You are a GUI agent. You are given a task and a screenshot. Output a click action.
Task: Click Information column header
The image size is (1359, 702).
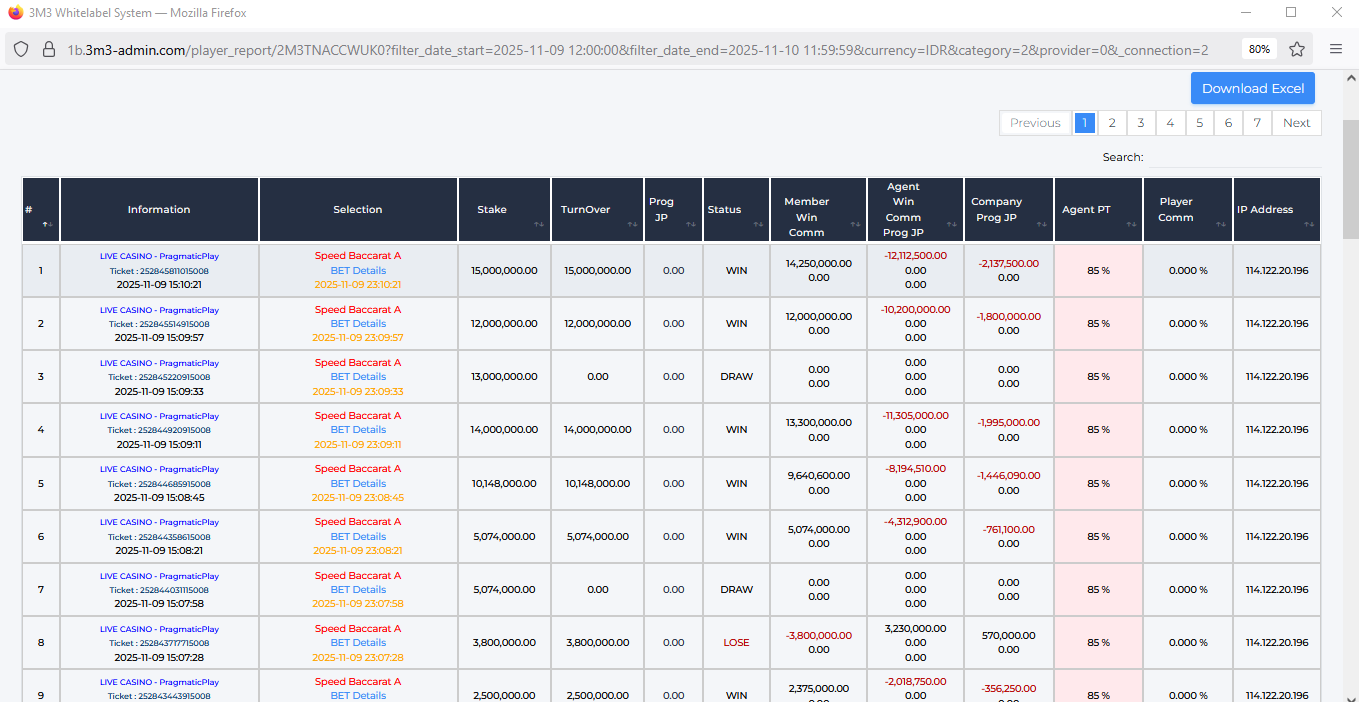coord(159,210)
